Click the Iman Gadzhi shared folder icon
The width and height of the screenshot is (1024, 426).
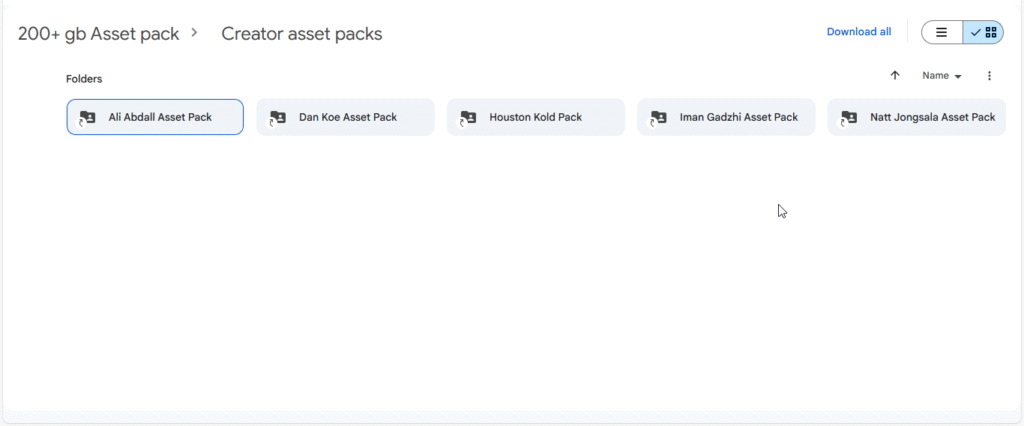click(658, 117)
